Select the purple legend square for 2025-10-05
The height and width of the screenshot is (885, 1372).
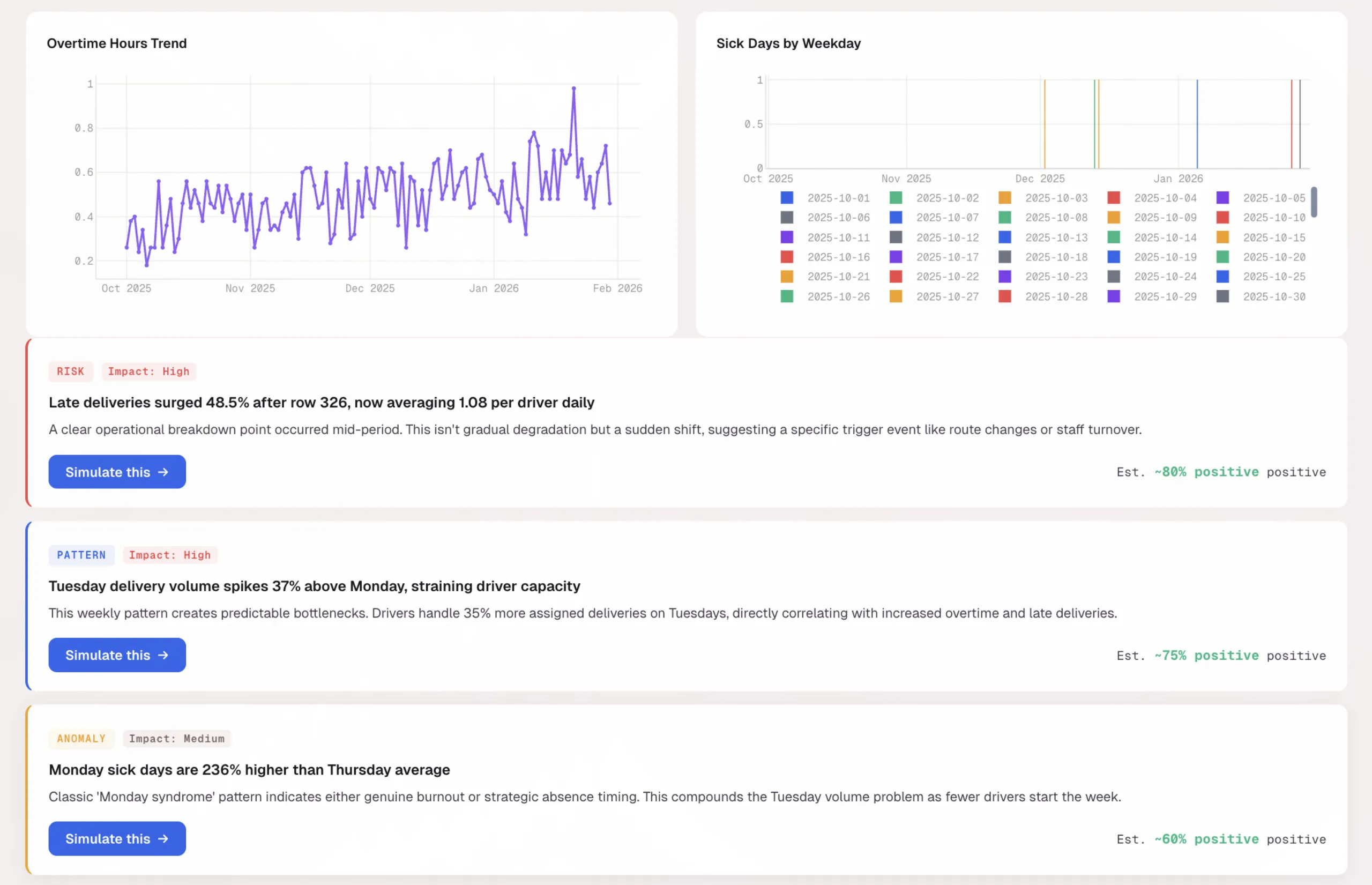pos(1222,198)
